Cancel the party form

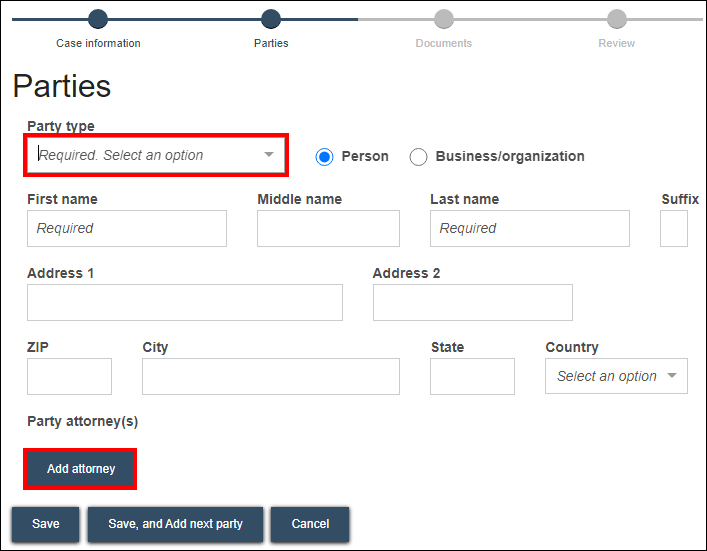[310, 524]
